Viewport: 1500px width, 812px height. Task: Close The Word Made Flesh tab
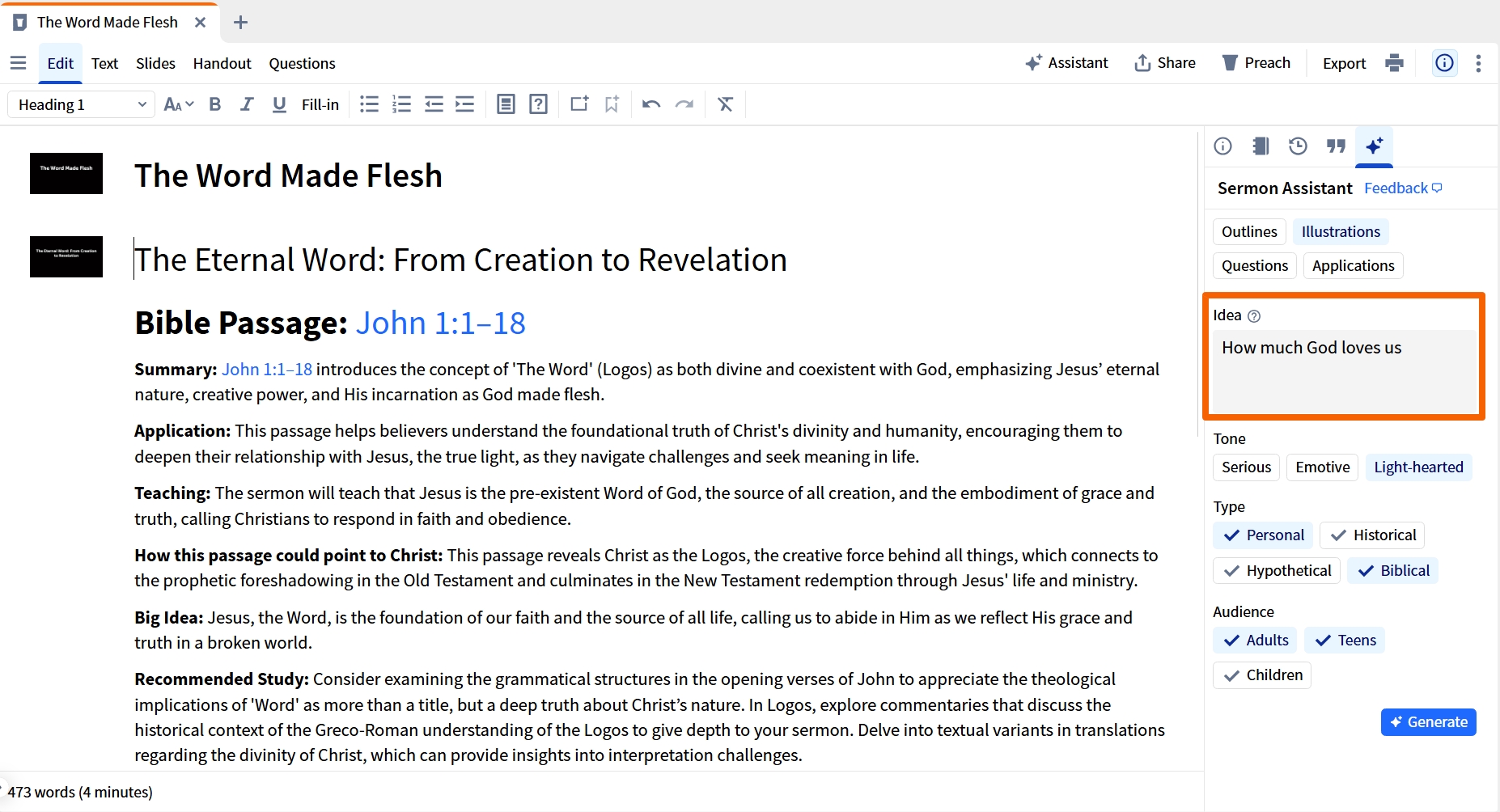coord(200,23)
